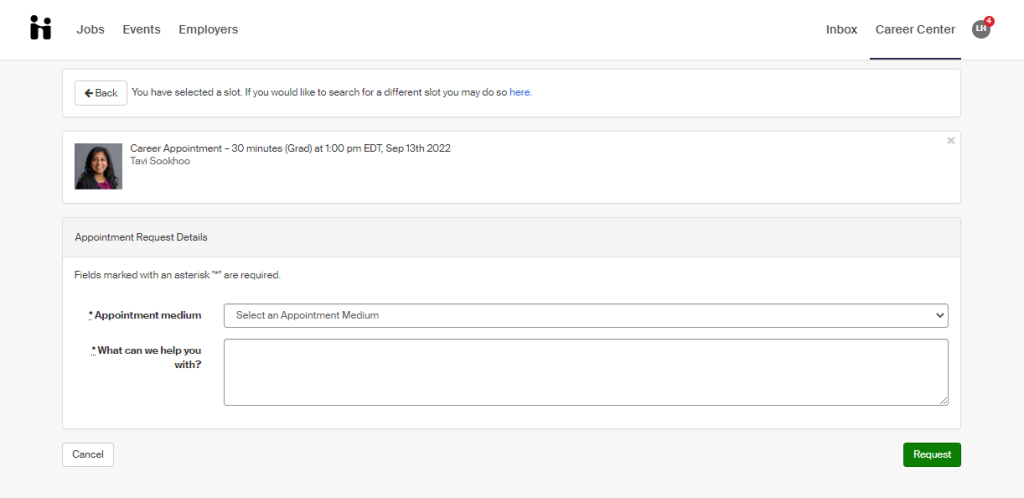Cancel the appointment request
Viewport: 1024px width, 498px height.
click(x=88, y=455)
